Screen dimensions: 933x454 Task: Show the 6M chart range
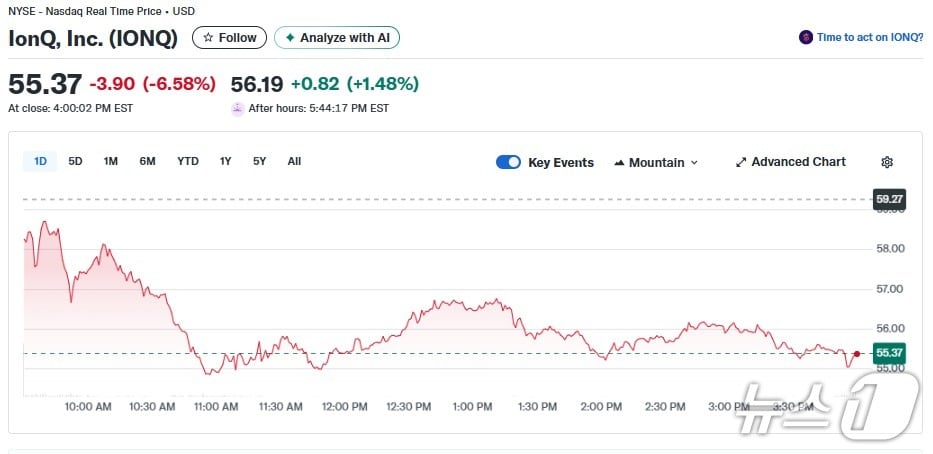click(147, 161)
